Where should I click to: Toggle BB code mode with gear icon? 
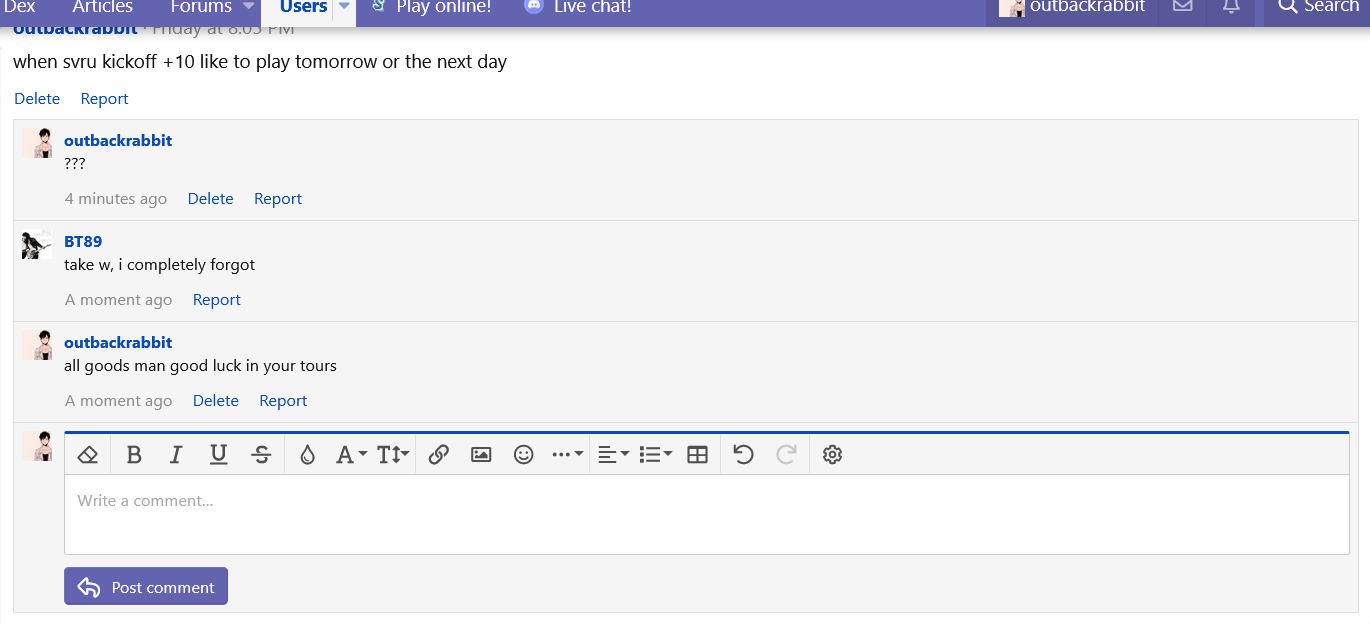(x=832, y=455)
